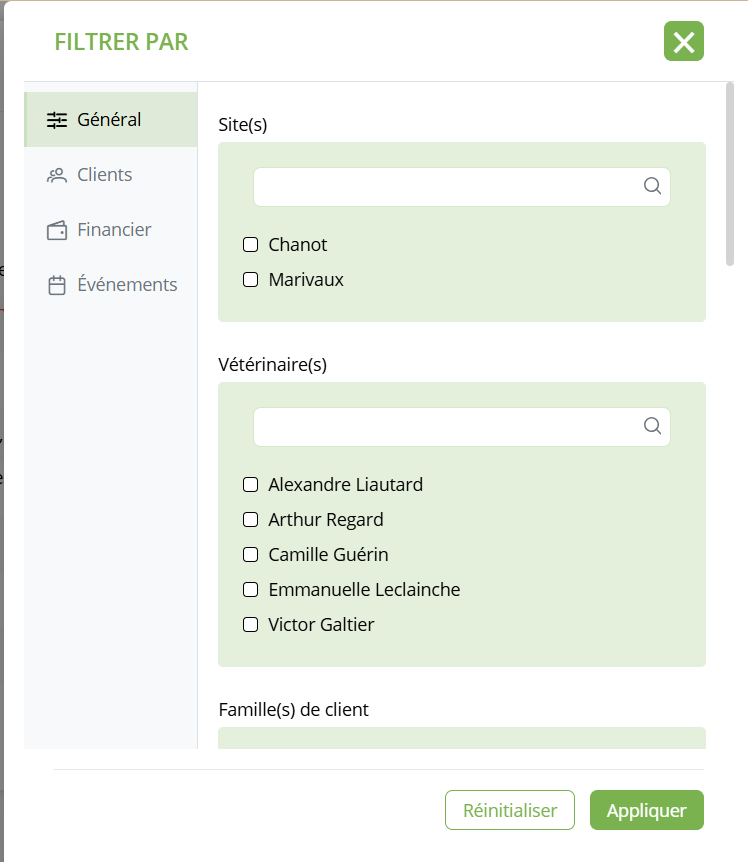The image size is (748, 862).
Task: Tick the Alexandre Liautard checkbox
Action: click(251, 485)
